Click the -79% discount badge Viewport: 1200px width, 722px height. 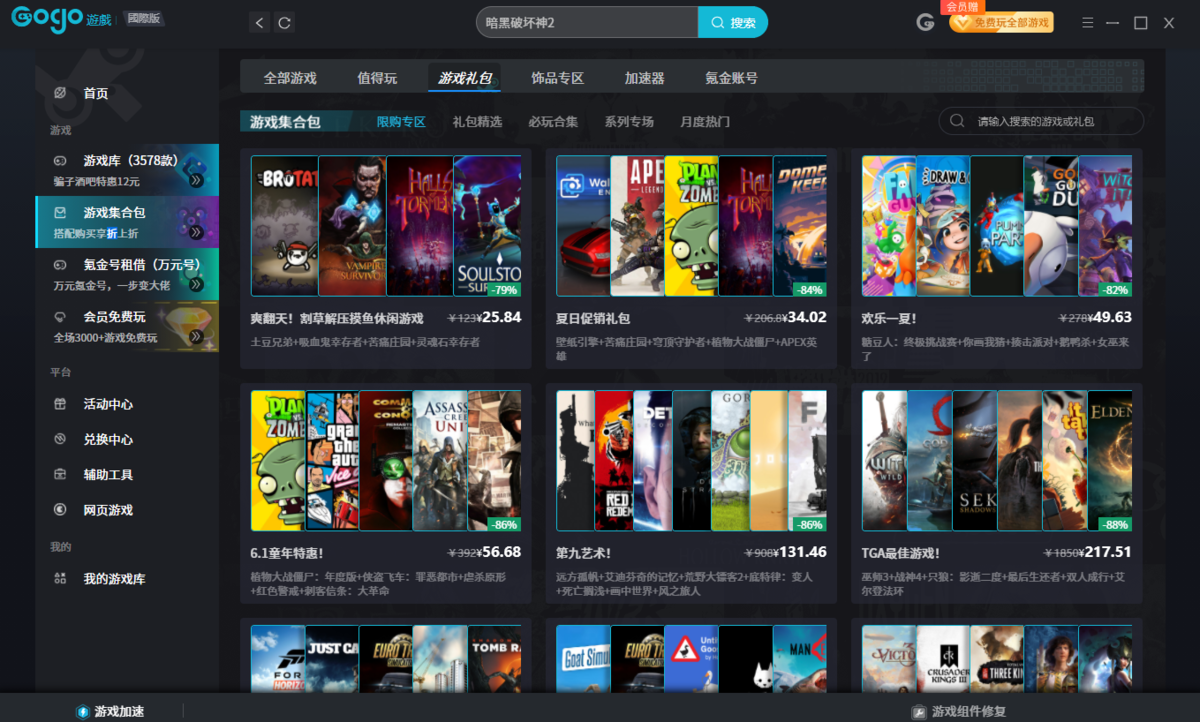(x=504, y=290)
